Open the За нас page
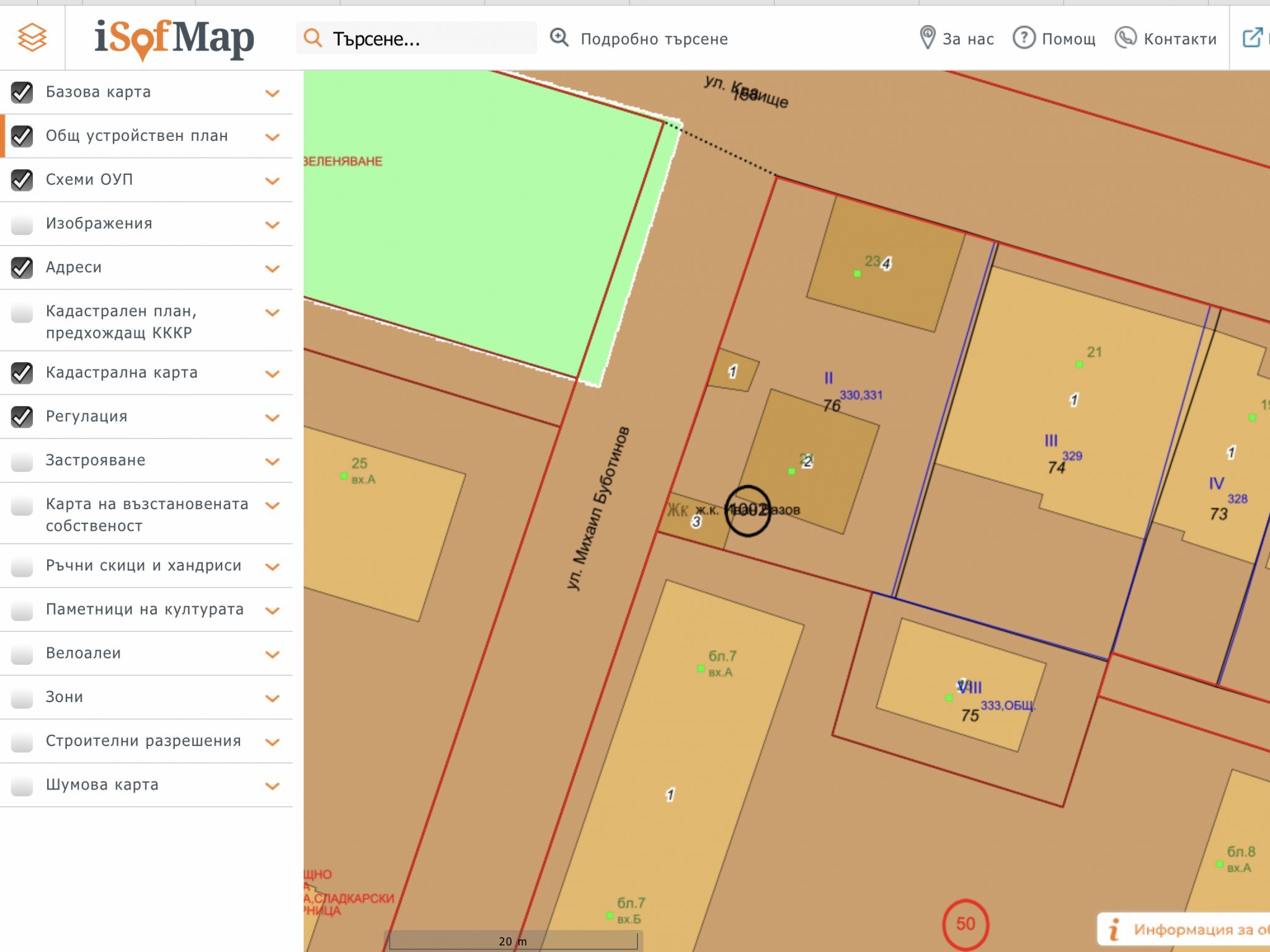The width and height of the screenshot is (1270, 952). click(x=968, y=39)
